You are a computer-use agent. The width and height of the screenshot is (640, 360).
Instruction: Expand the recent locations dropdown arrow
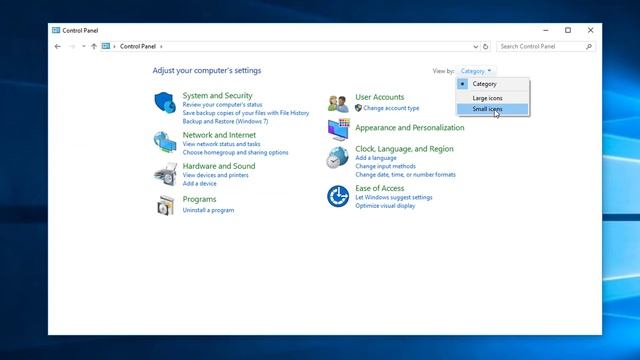[84, 47]
